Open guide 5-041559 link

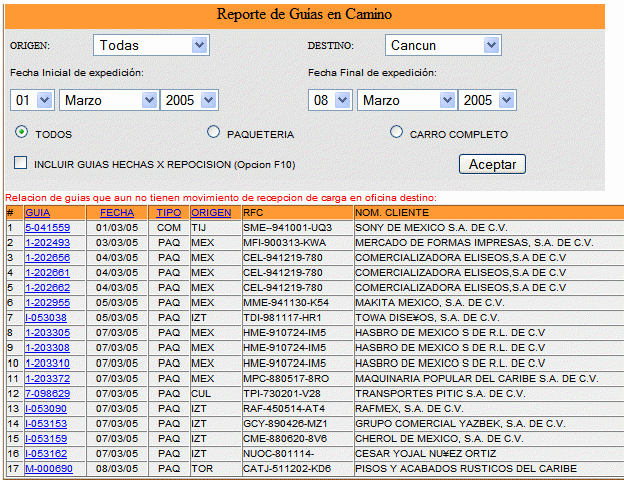pyautogui.click(x=47, y=228)
